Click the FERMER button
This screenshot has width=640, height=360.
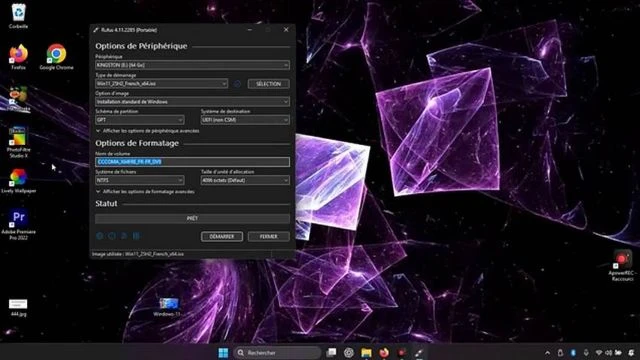pyautogui.click(x=269, y=236)
